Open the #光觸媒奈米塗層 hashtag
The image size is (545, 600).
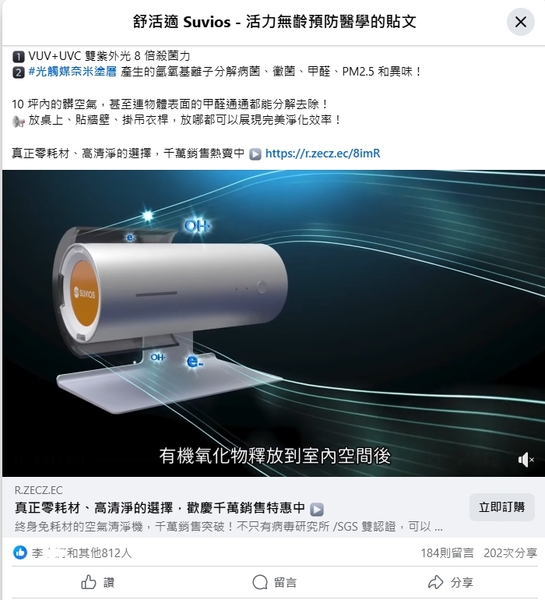coord(72,72)
